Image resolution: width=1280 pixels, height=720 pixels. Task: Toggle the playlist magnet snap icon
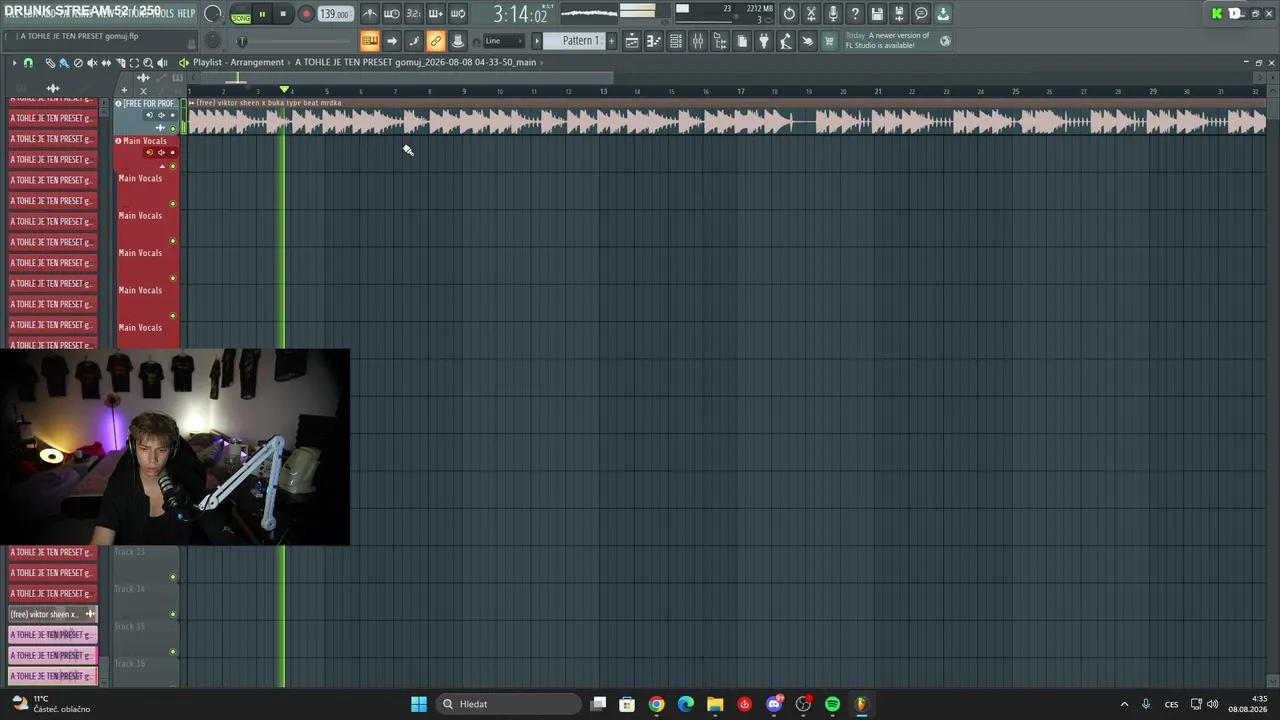coord(28,63)
